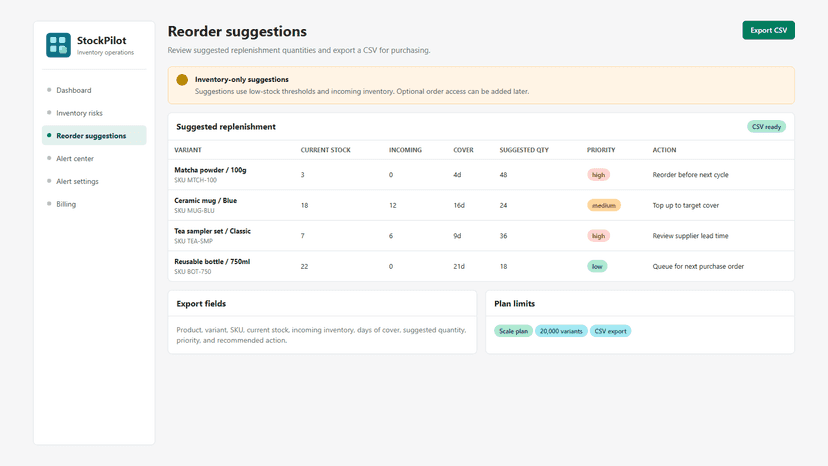Click the StockPilot logo icon
The image size is (828, 466).
(x=58, y=45)
